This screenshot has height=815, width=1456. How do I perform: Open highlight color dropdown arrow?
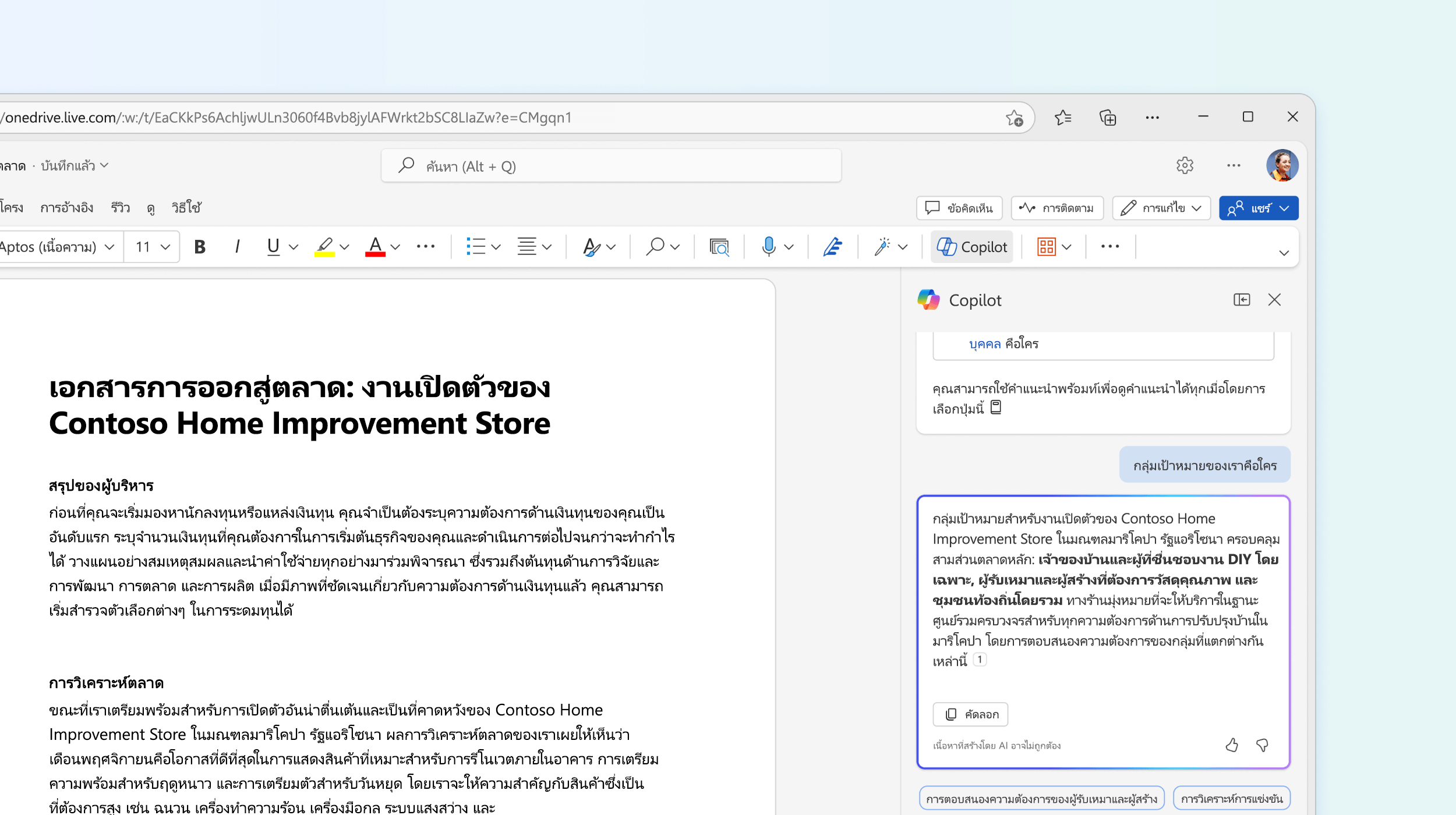(x=344, y=247)
